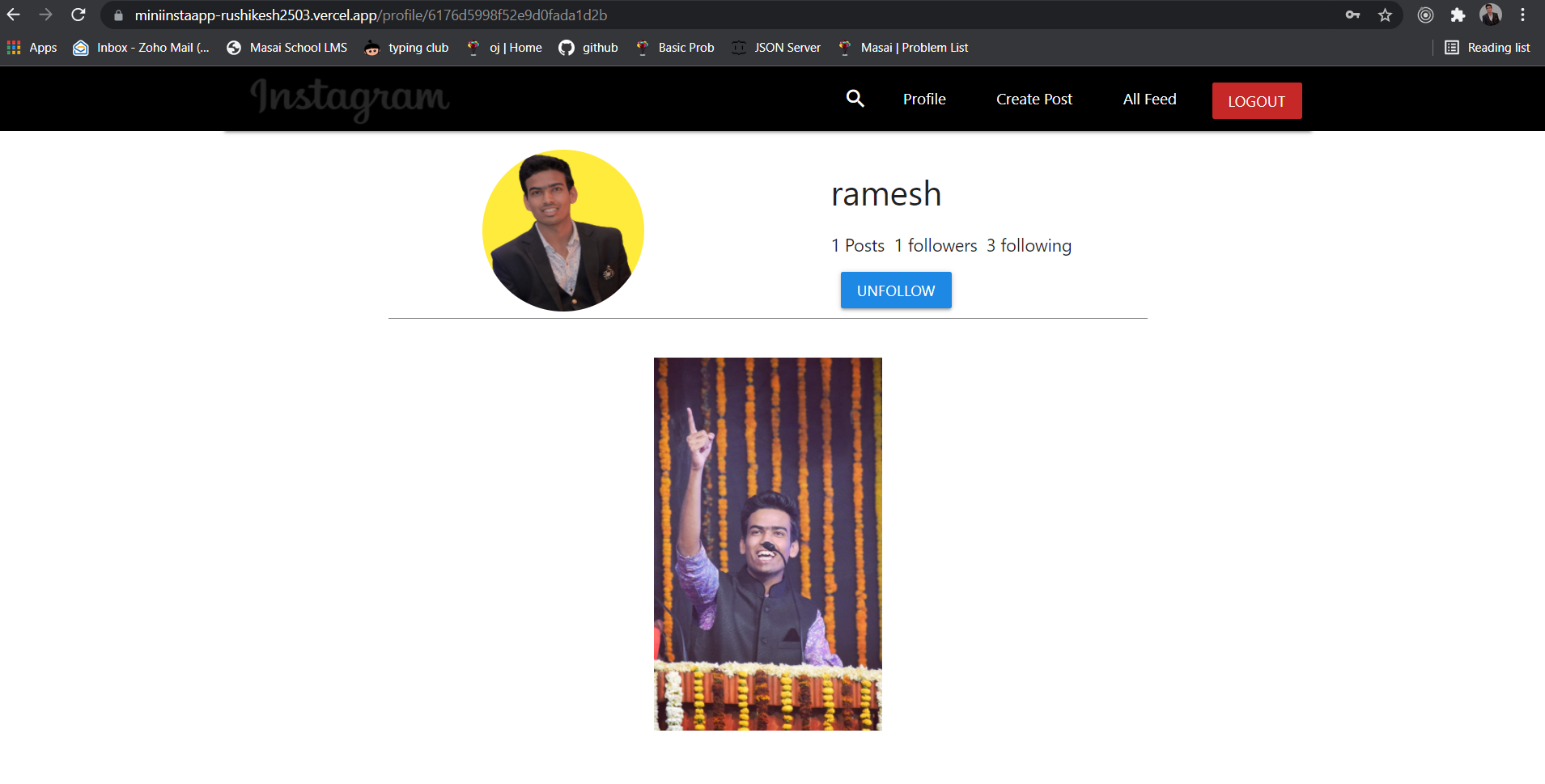Click the circular extension icon beside puzzle
The image size is (1545, 784).
coord(1425,15)
